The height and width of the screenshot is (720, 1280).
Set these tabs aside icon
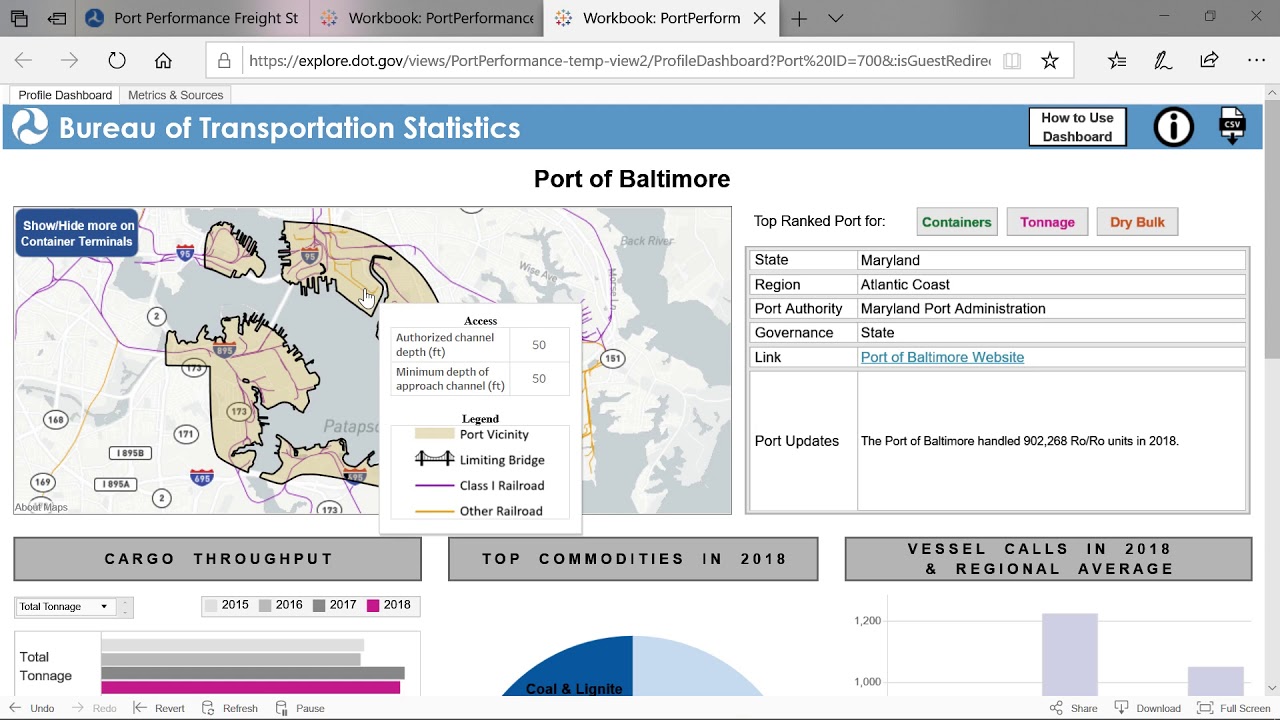(x=57, y=18)
